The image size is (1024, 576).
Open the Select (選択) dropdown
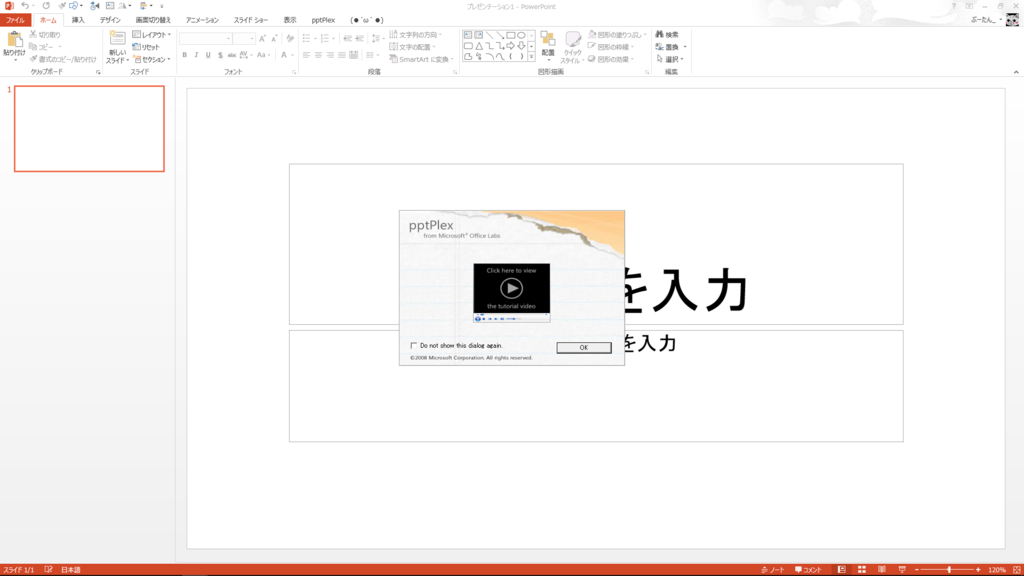pos(669,59)
